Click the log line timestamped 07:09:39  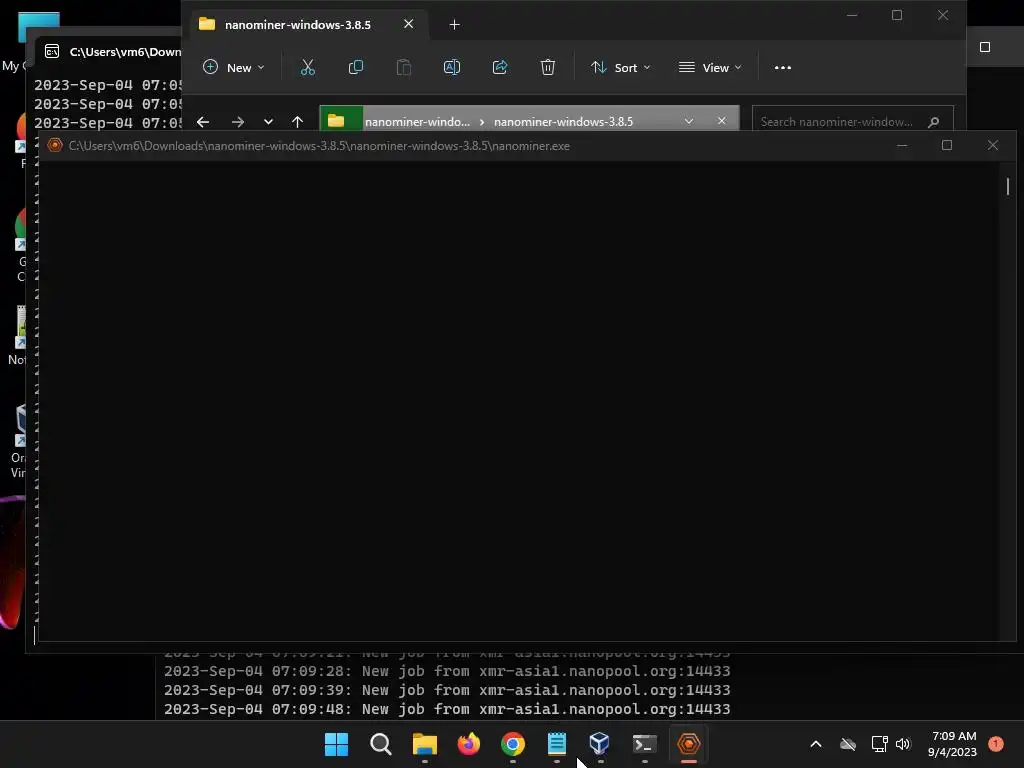[x=447, y=690]
